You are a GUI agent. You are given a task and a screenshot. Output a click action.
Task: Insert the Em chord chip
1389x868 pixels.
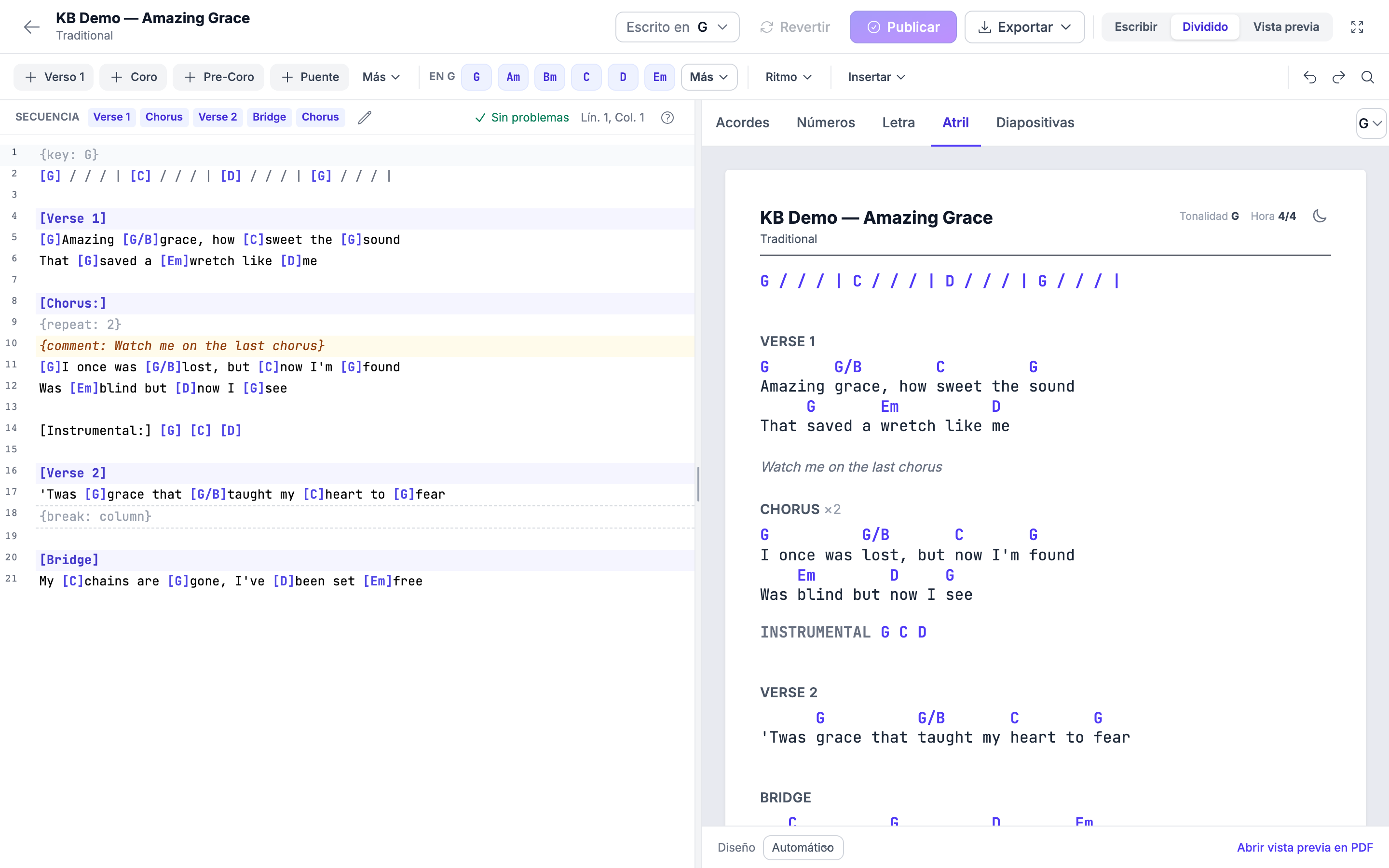[x=659, y=77]
